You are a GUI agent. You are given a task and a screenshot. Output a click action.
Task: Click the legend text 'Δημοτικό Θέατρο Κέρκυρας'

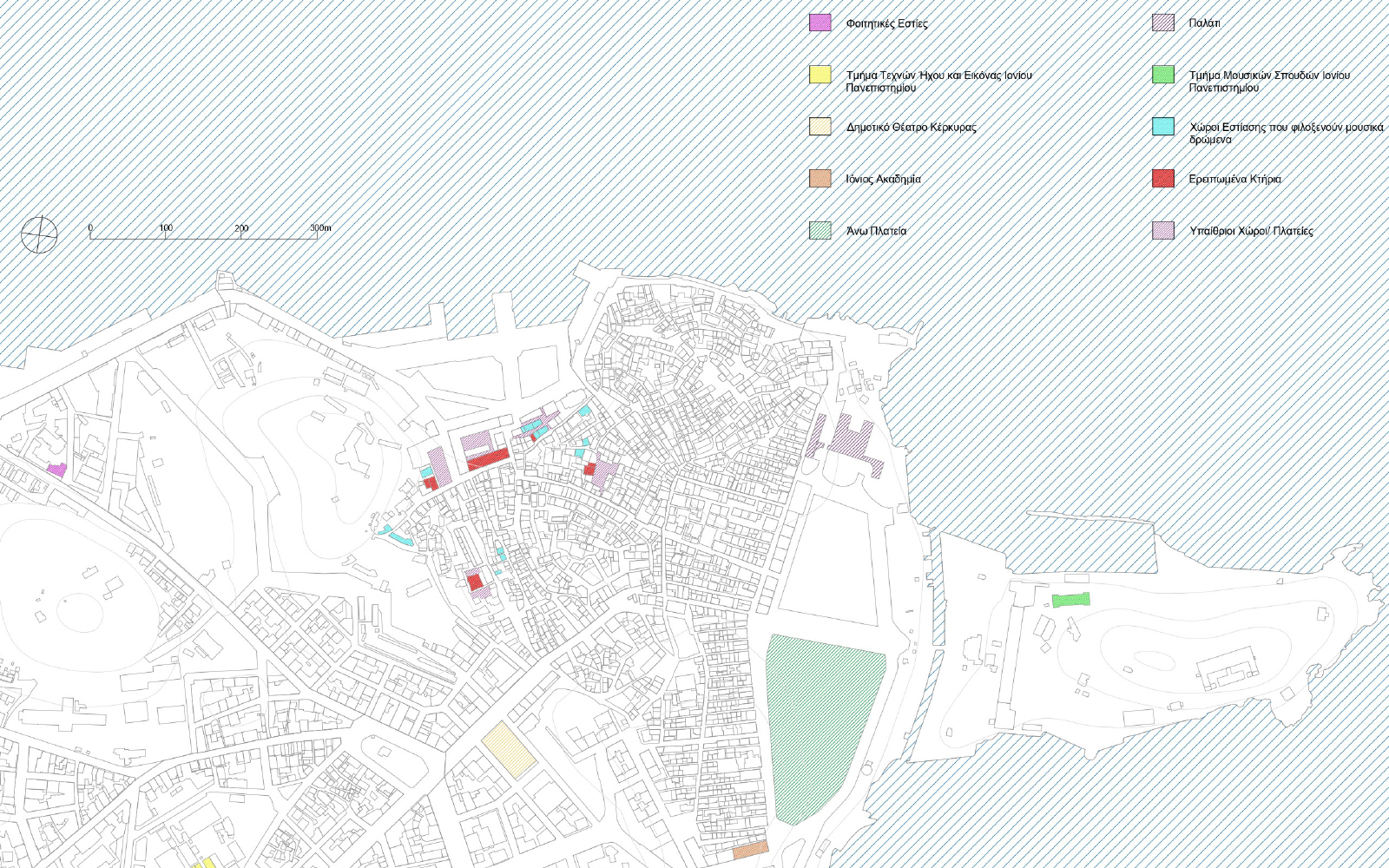coord(911,128)
